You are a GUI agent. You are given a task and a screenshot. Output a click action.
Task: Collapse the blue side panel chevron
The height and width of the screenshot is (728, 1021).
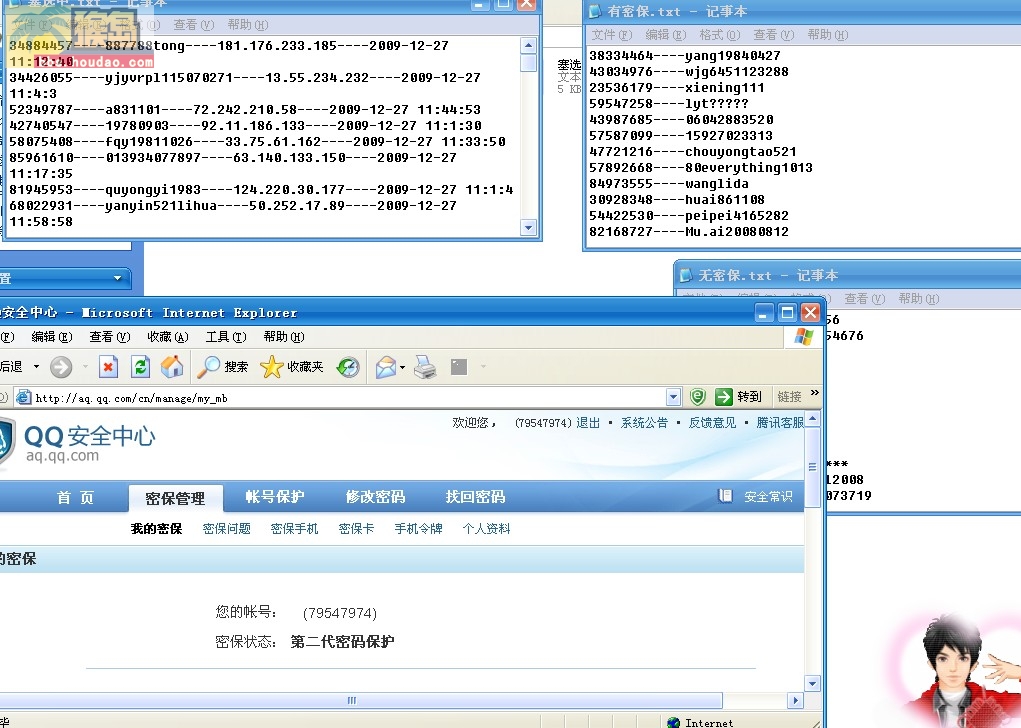pos(117,278)
